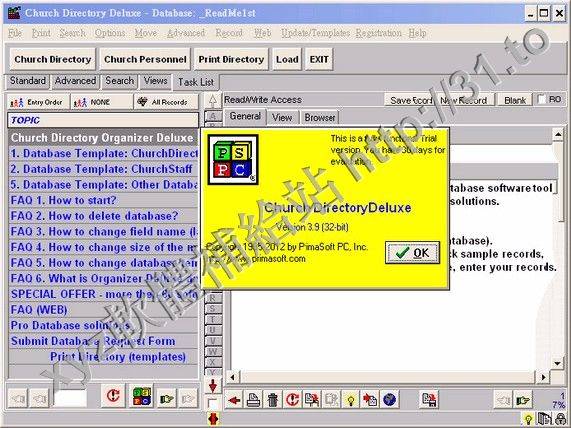Click the red down arrow below alphabet strip
The width and height of the screenshot is (571, 428).
pos(213,386)
